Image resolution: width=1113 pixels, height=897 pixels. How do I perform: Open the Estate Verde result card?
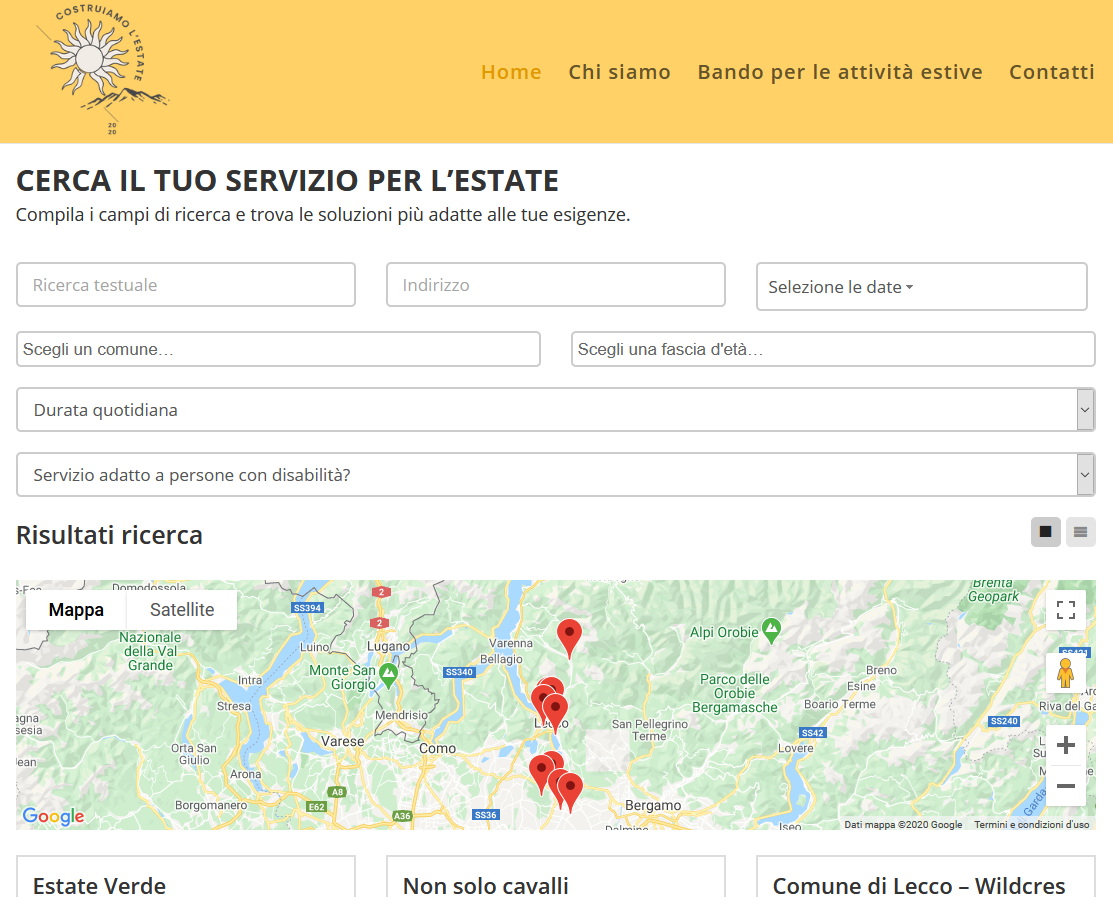(x=99, y=886)
